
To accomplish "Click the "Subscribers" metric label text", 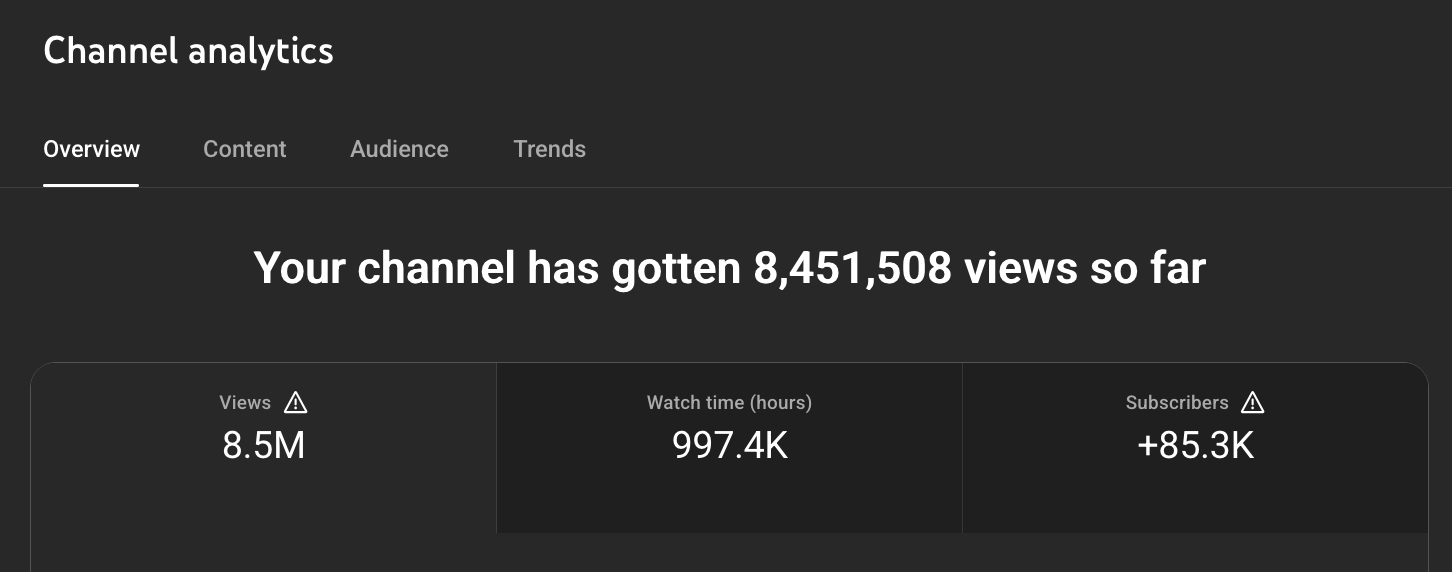I will (1176, 403).
